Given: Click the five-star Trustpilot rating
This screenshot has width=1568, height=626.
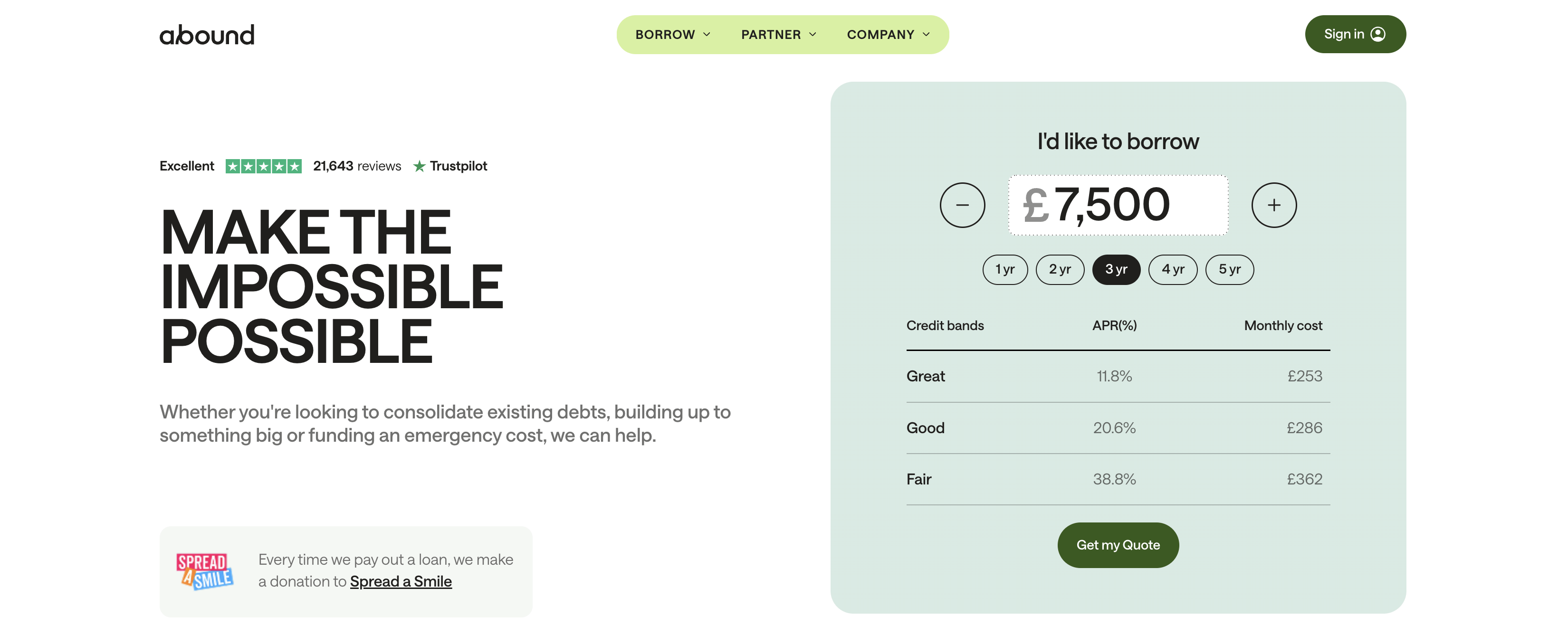Looking at the screenshot, I should [263, 167].
